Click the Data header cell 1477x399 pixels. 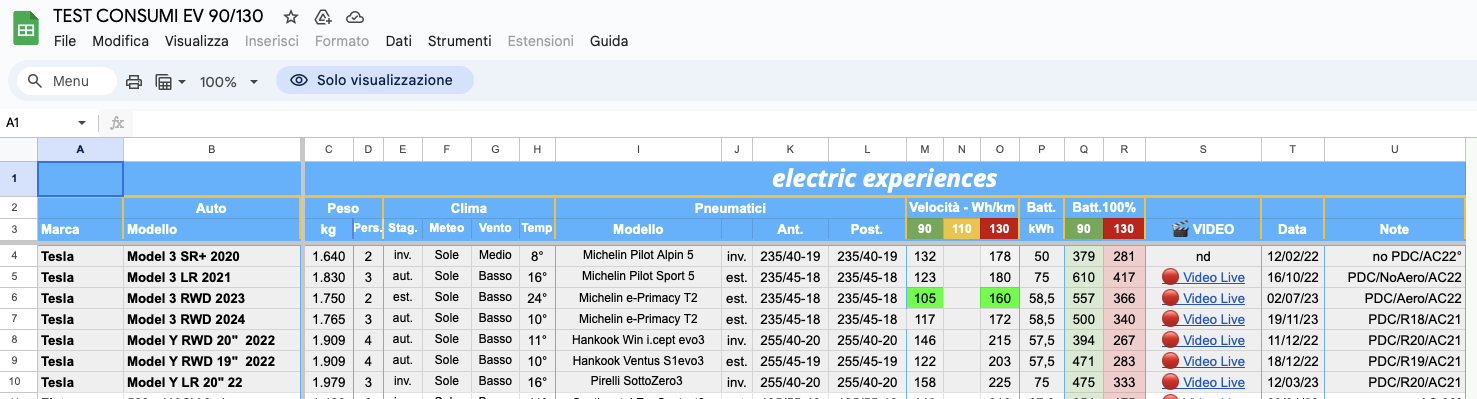tap(1292, 229)
